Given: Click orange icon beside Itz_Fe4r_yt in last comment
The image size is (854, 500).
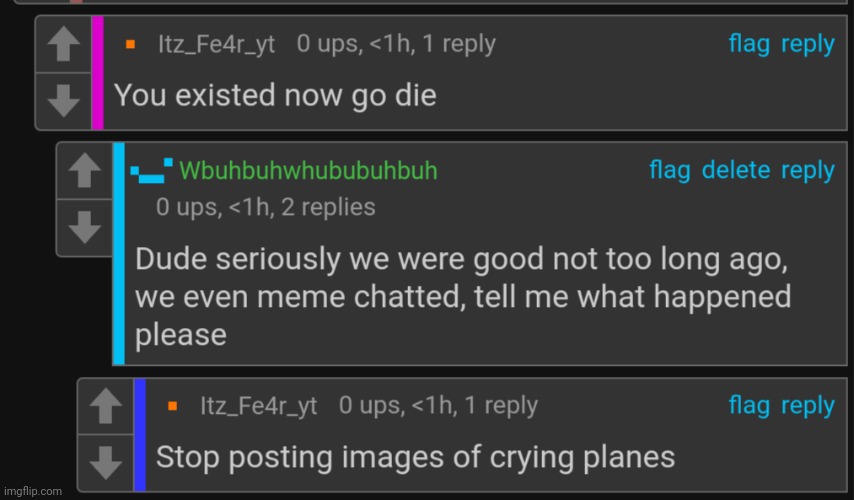Looking at the screenshot, I should [x=172, y=407].
